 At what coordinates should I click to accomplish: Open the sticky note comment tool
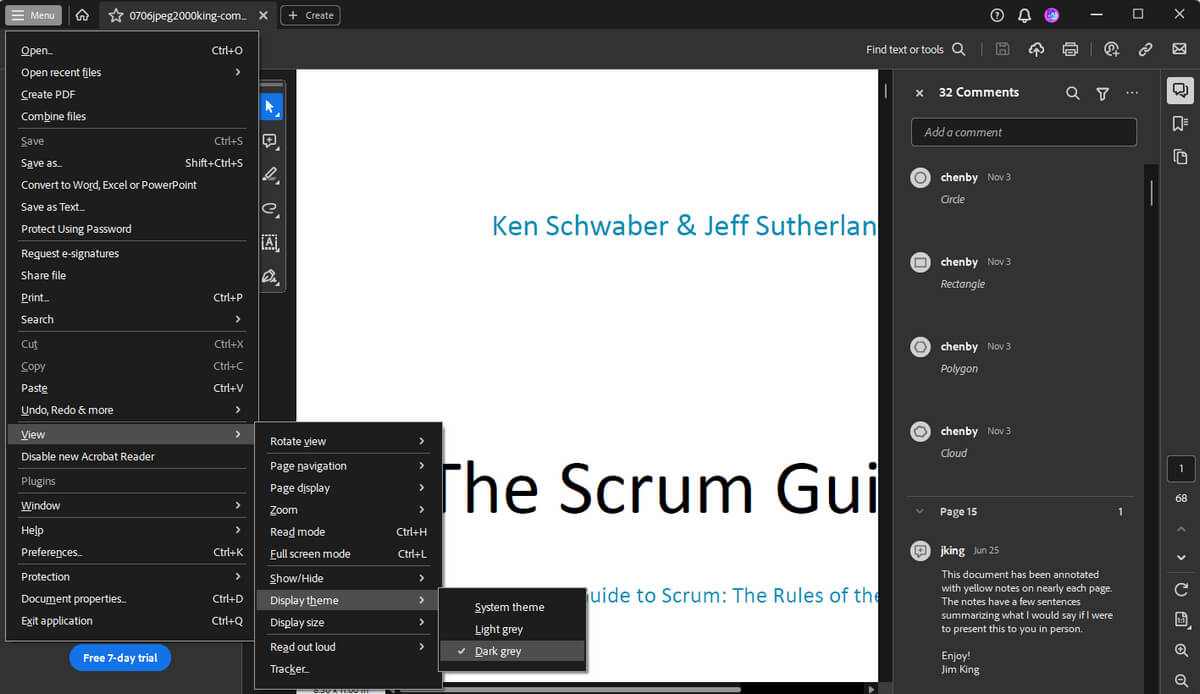tap(271, 141)
